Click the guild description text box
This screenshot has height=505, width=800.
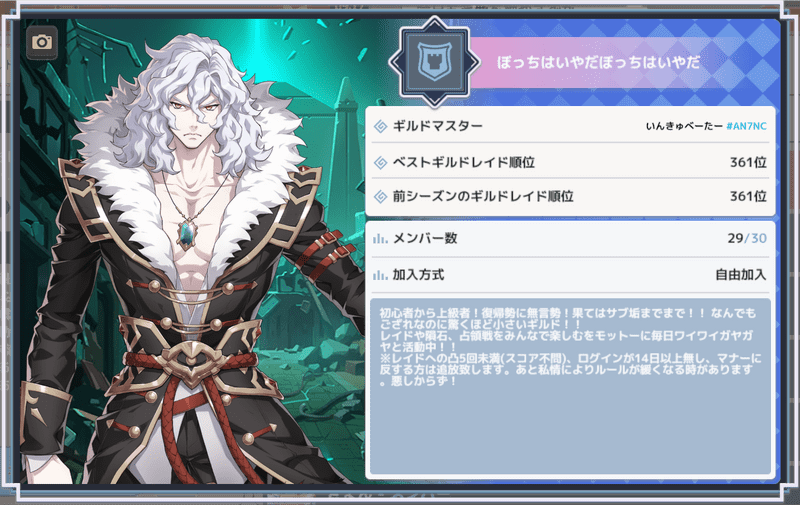pyautogui.click(x=570, y=387)
